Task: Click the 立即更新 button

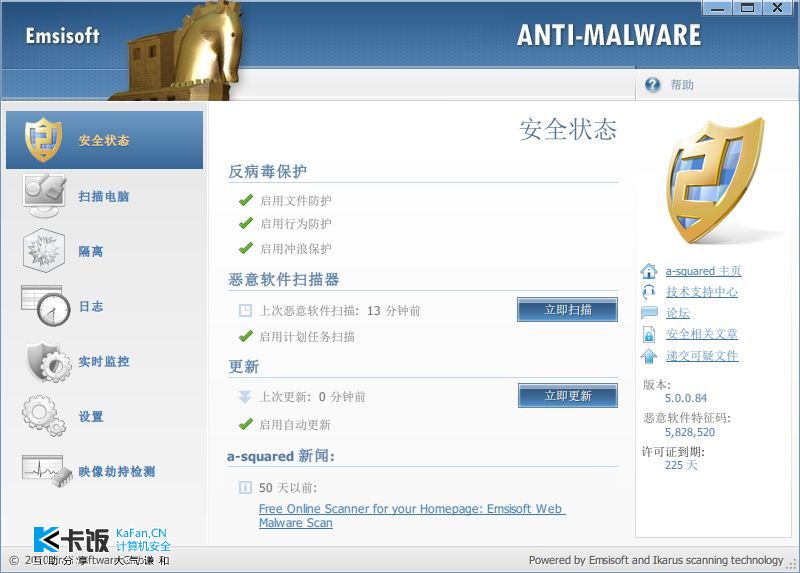Action: [568, 396]
